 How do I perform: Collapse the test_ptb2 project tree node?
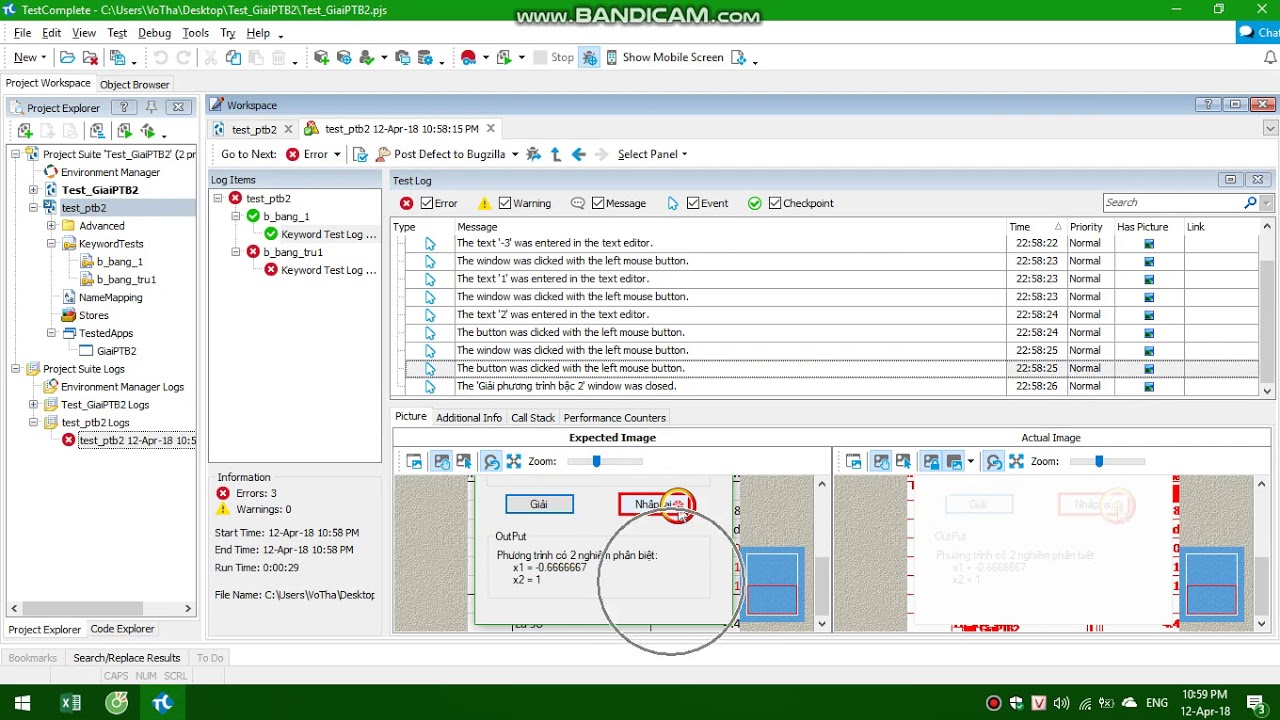pyautogui.click(x=33, y=208)
